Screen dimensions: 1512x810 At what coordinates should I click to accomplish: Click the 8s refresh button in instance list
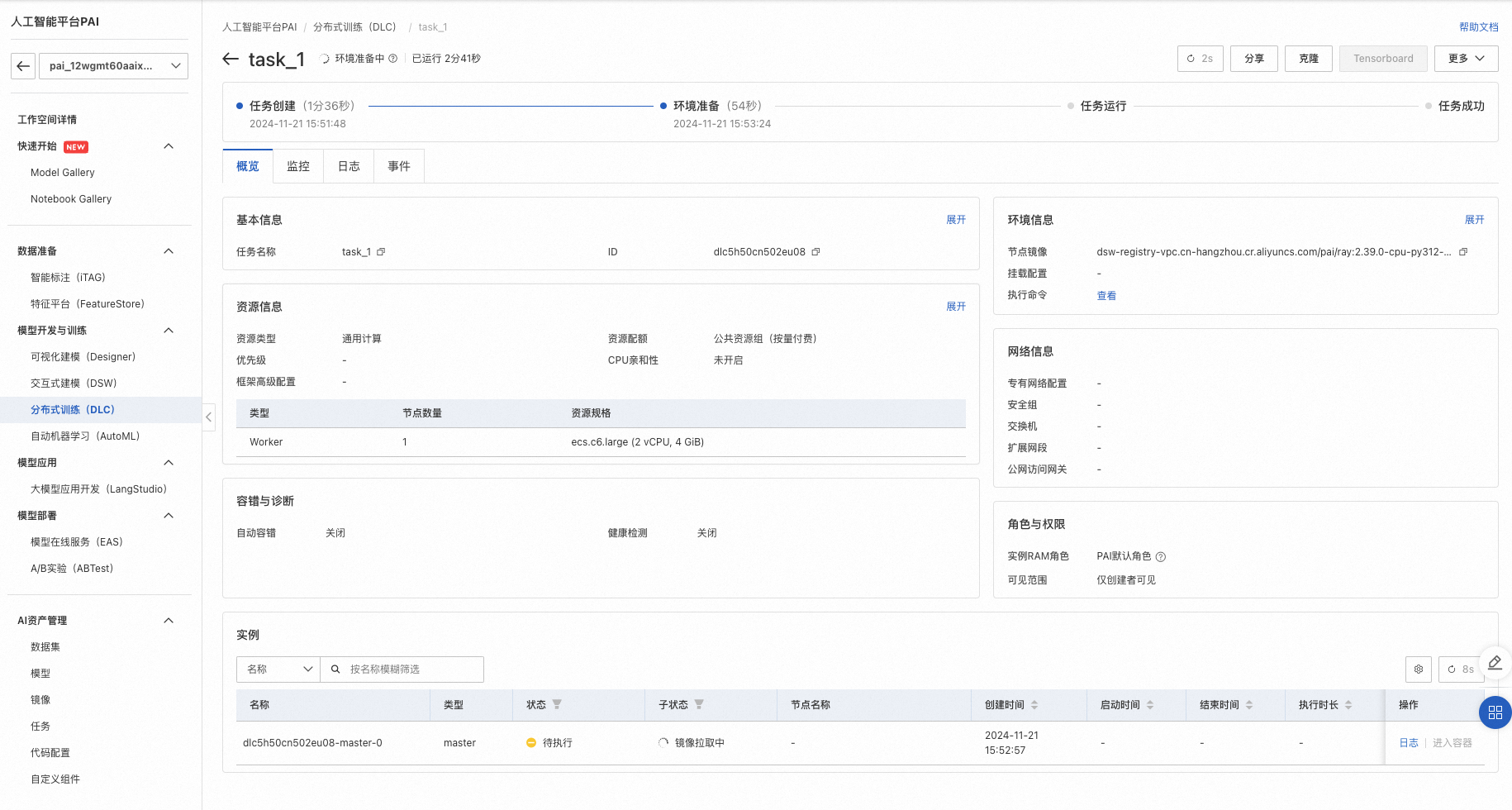[1461, 669]
